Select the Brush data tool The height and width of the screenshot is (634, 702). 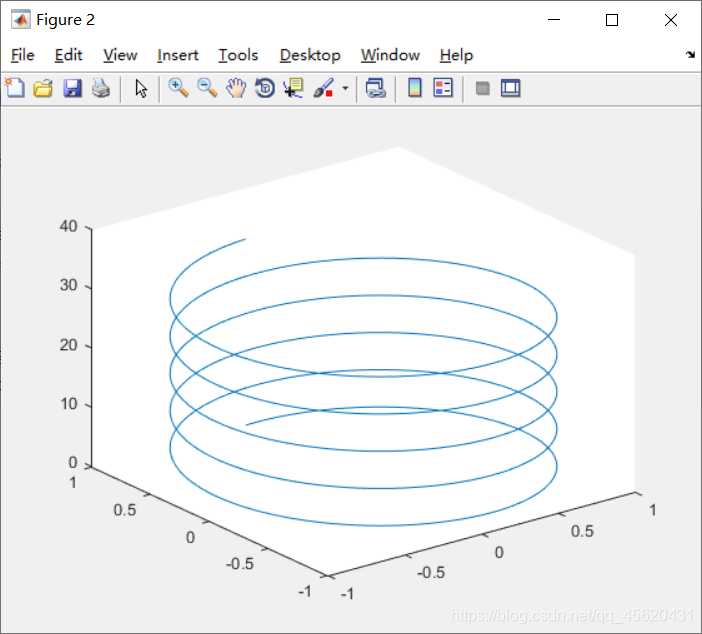click(324, 88)
